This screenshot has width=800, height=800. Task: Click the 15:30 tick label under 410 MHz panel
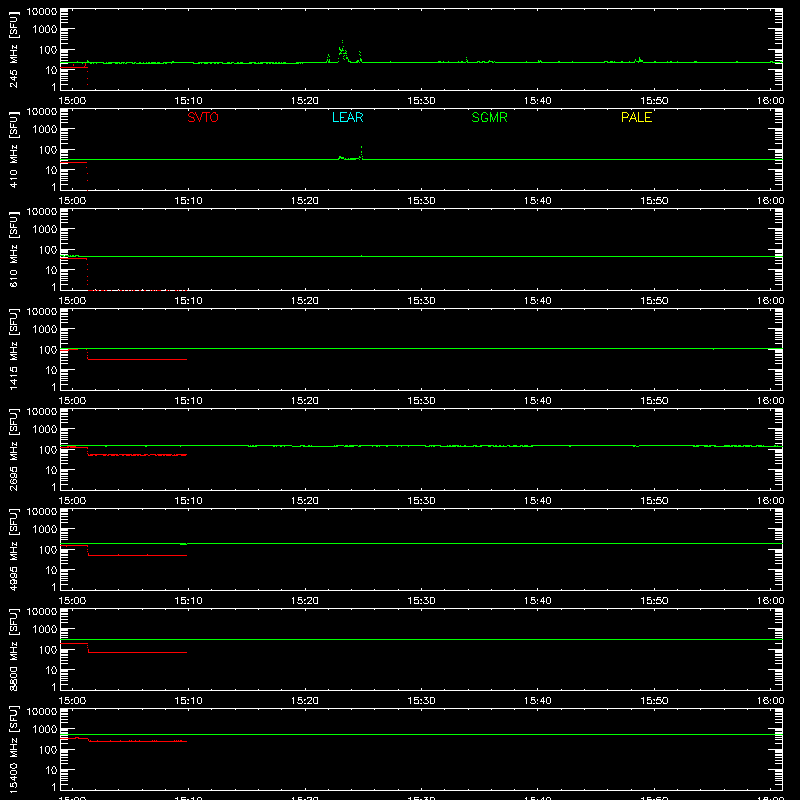(421, 201)
